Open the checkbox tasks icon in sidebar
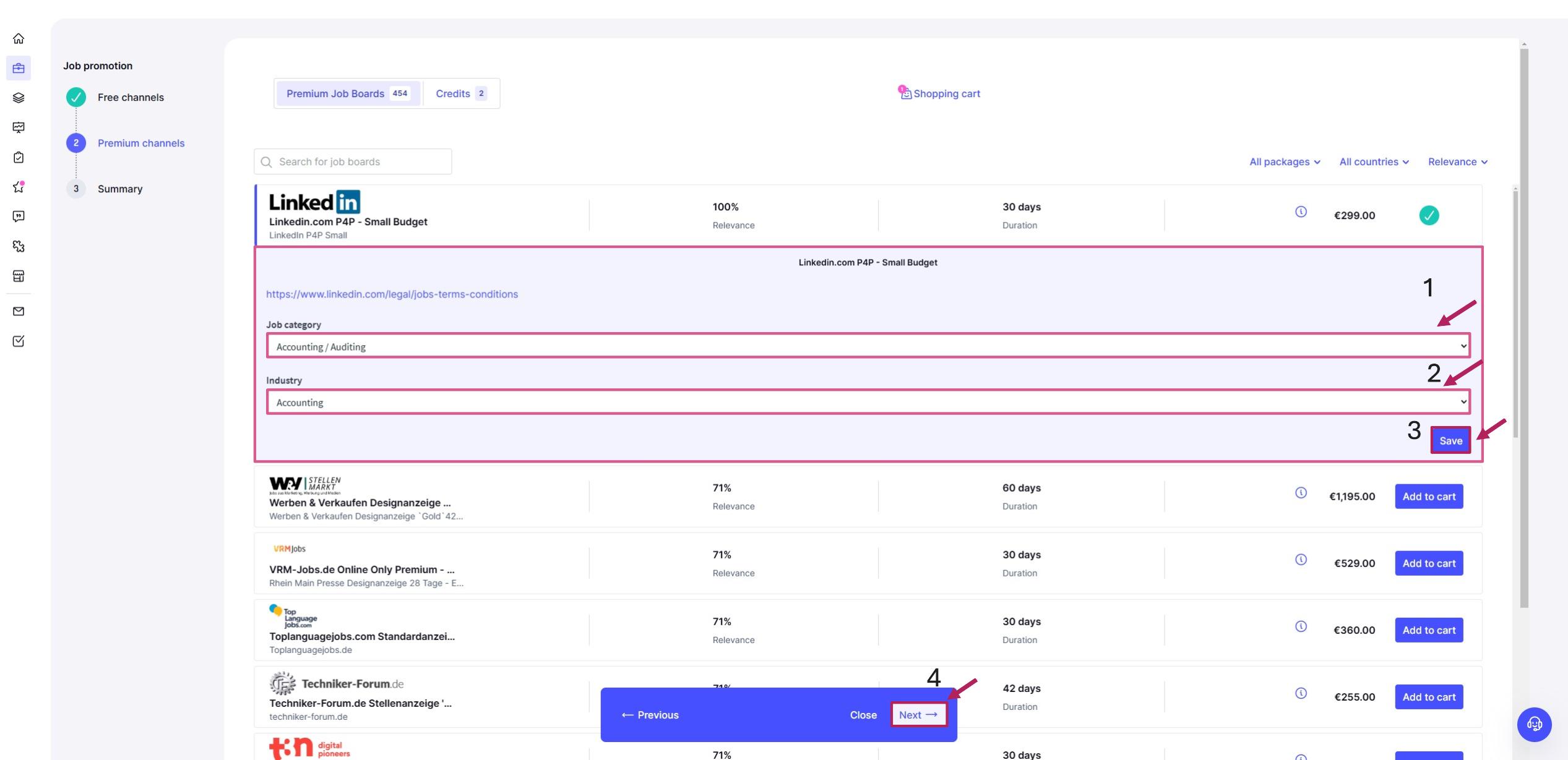The width and height of the screenshot is (1568, 760). point(19,341)
